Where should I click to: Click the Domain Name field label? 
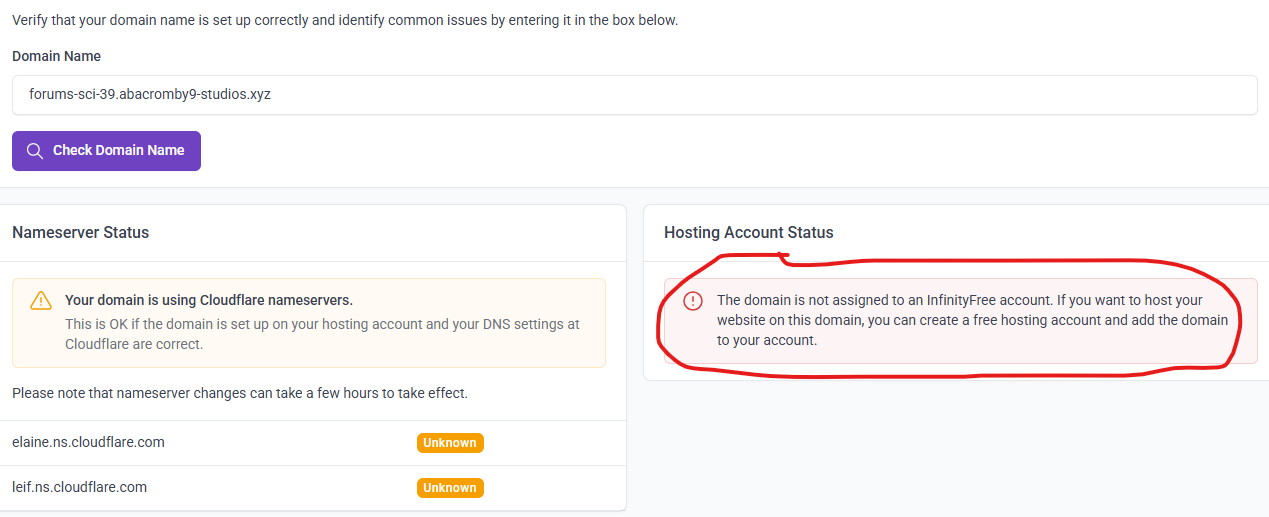point(56,56)
